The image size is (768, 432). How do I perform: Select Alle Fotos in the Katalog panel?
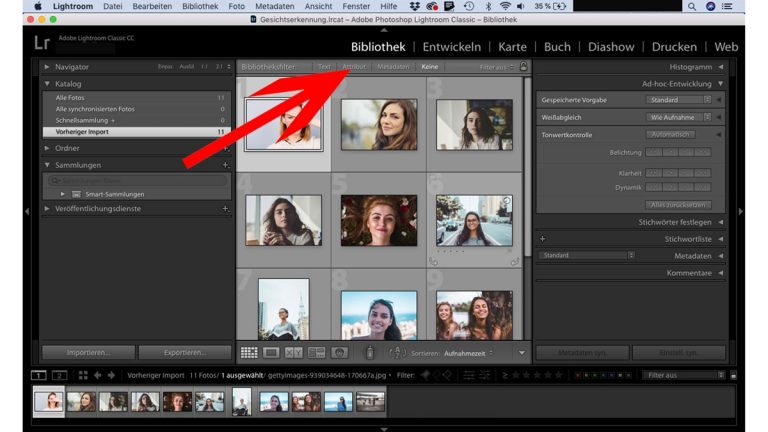tap(70, 97)
